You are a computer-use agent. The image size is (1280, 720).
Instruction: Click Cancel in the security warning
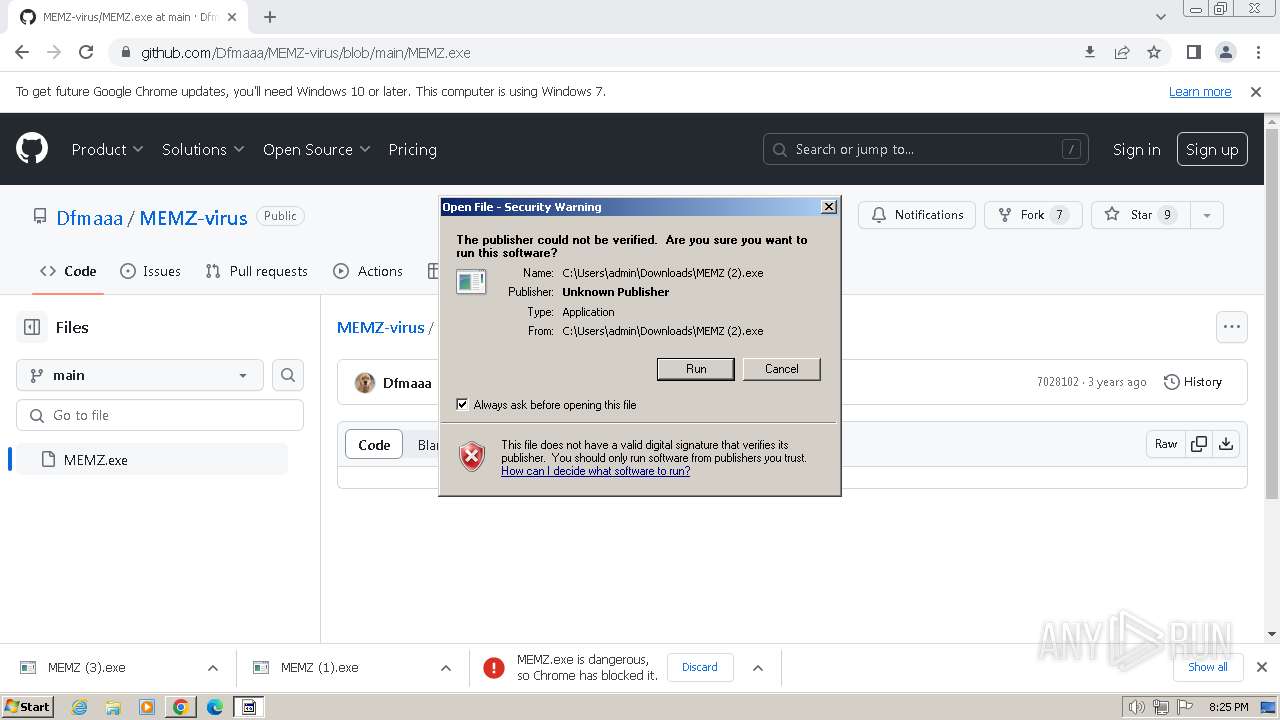click(782, 369)
